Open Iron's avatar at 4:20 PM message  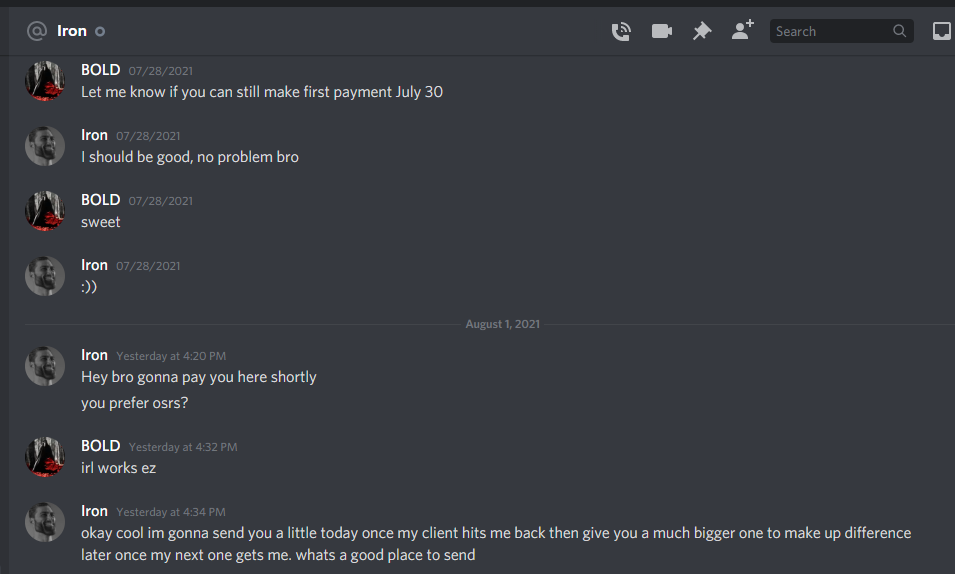point(44,366)
